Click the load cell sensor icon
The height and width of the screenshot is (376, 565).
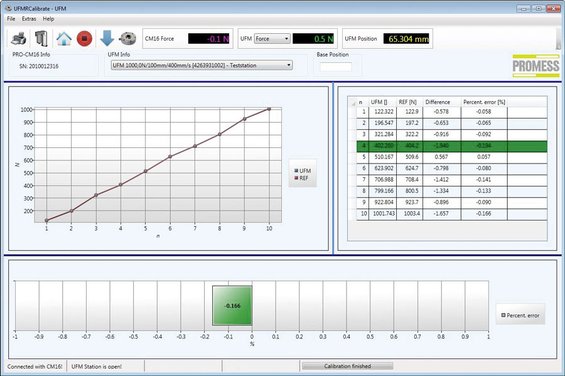[128, 39]
